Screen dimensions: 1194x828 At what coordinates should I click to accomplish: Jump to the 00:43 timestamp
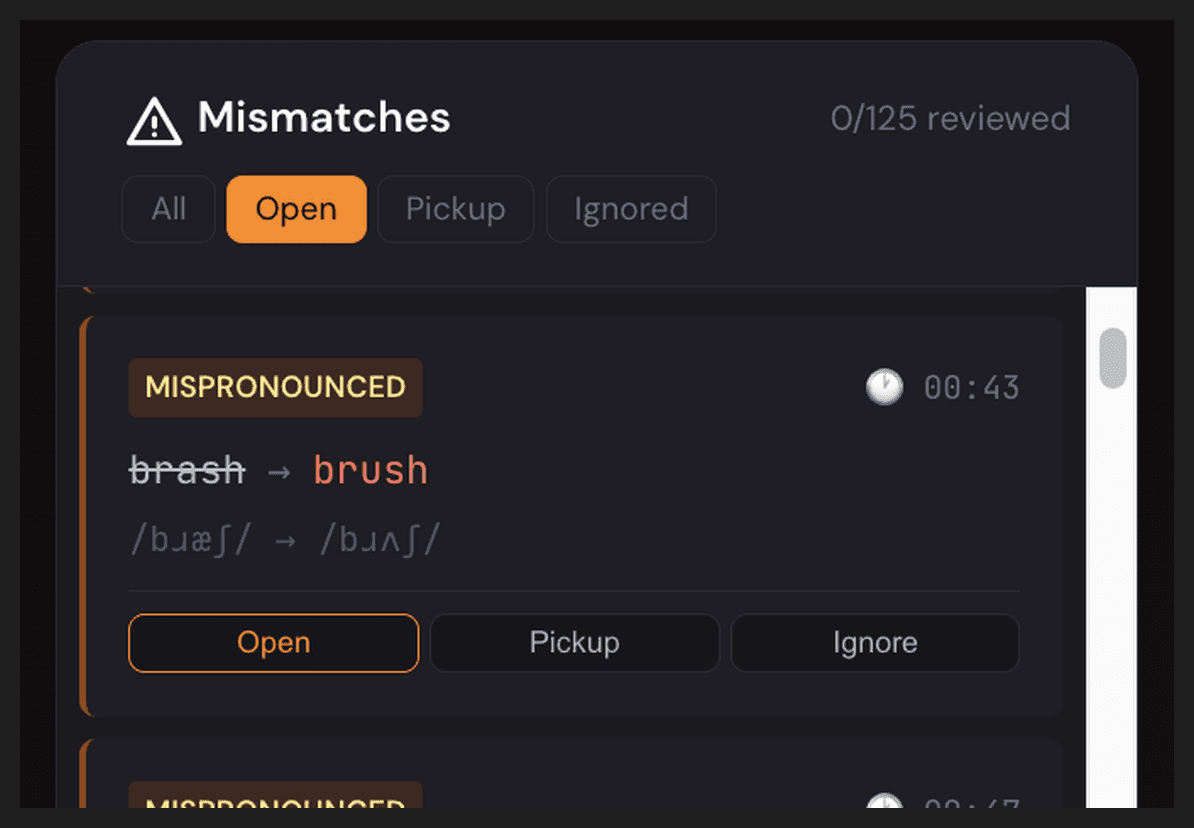971,388
